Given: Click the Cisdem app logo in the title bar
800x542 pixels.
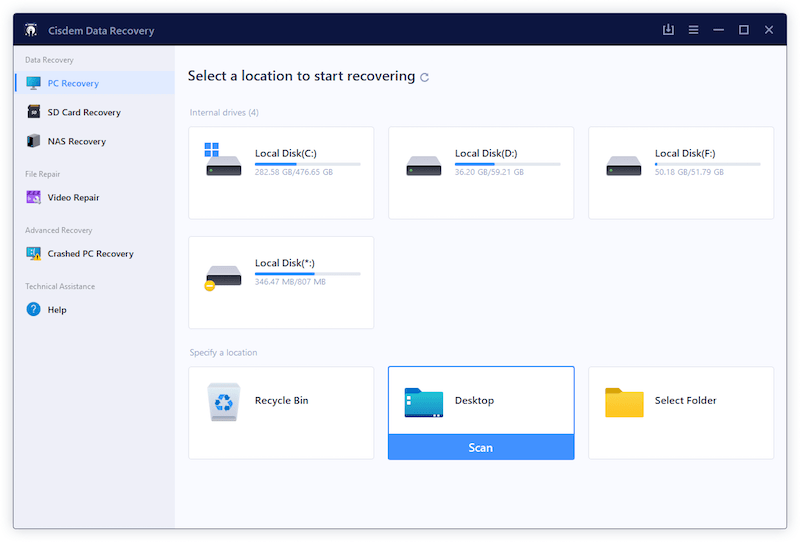Looking at the screenshot, I should tap(31, 30).
